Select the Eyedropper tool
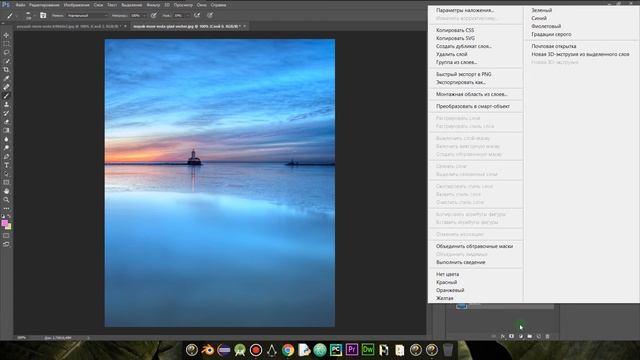This screenshot has height=360, width=640. pos(6,78)
